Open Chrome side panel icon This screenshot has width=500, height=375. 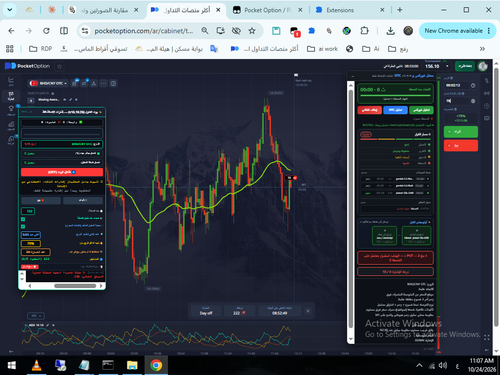coord(64,31)
